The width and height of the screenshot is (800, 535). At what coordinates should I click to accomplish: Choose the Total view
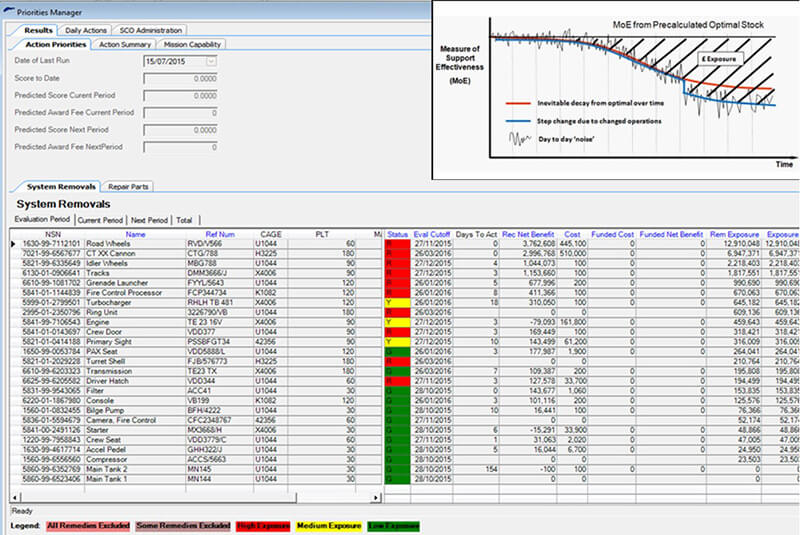pos(184,220)
